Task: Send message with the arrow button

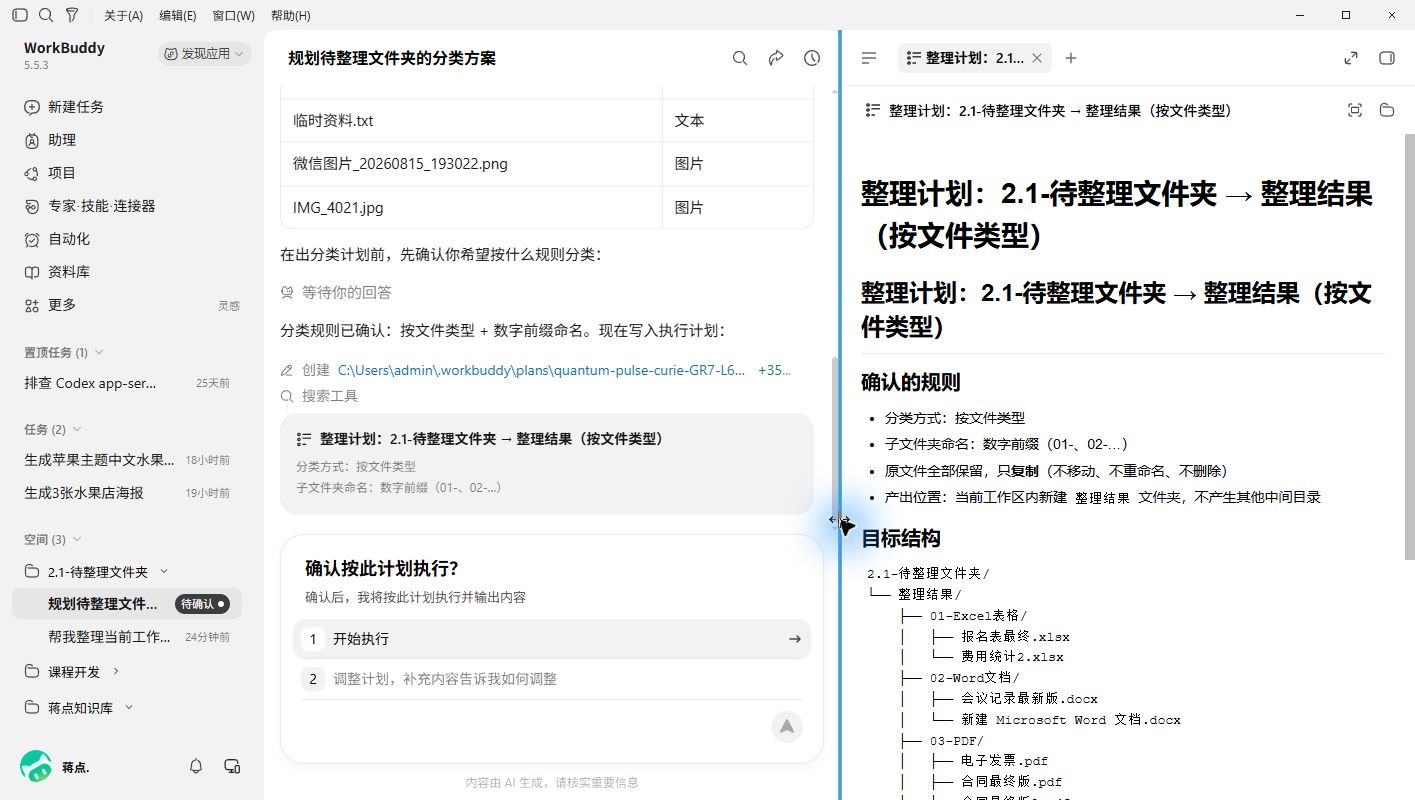Action: coord(787,726)
